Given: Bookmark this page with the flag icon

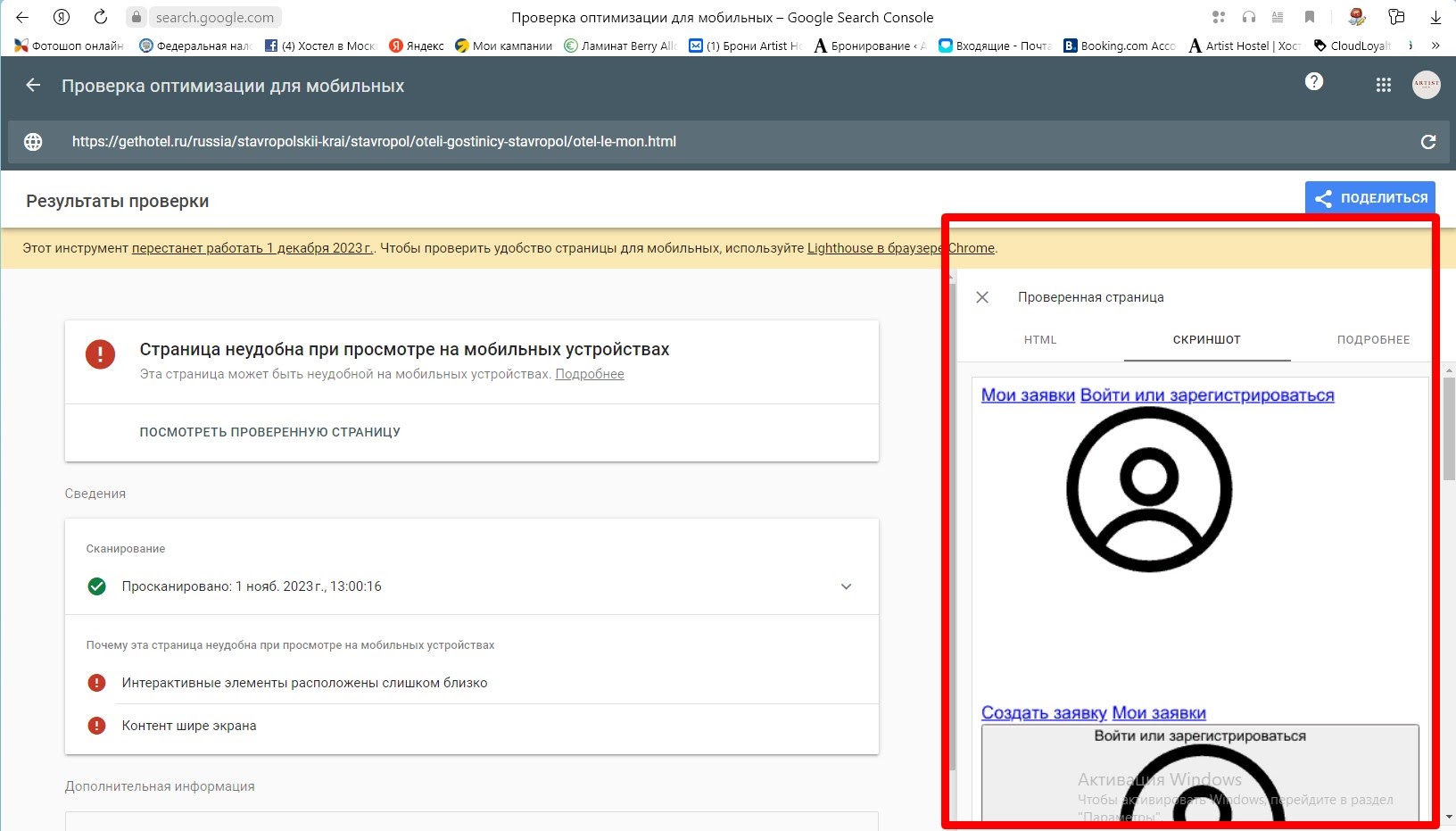Looking at the screenshot, I should pos(1310,17).
